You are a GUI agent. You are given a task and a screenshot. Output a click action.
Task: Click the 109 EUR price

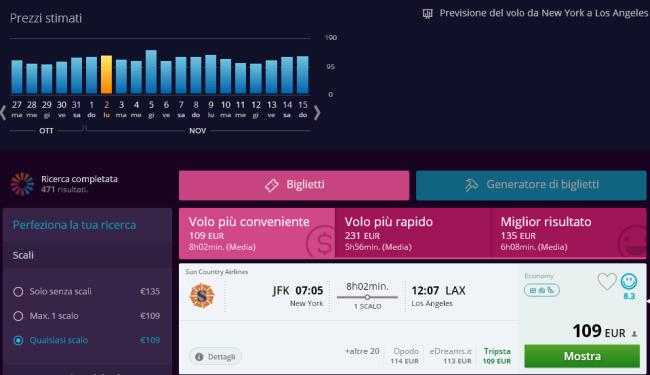599,331
